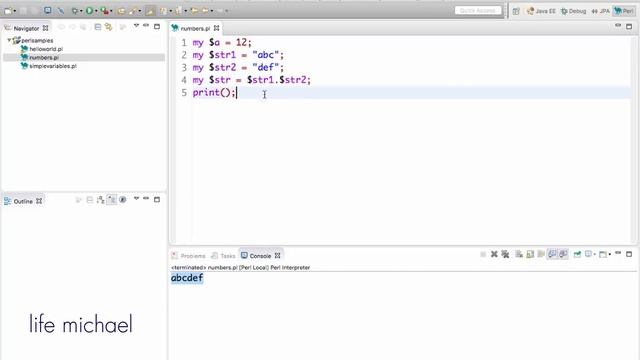Click the Pin Console icon

[577, 254]
